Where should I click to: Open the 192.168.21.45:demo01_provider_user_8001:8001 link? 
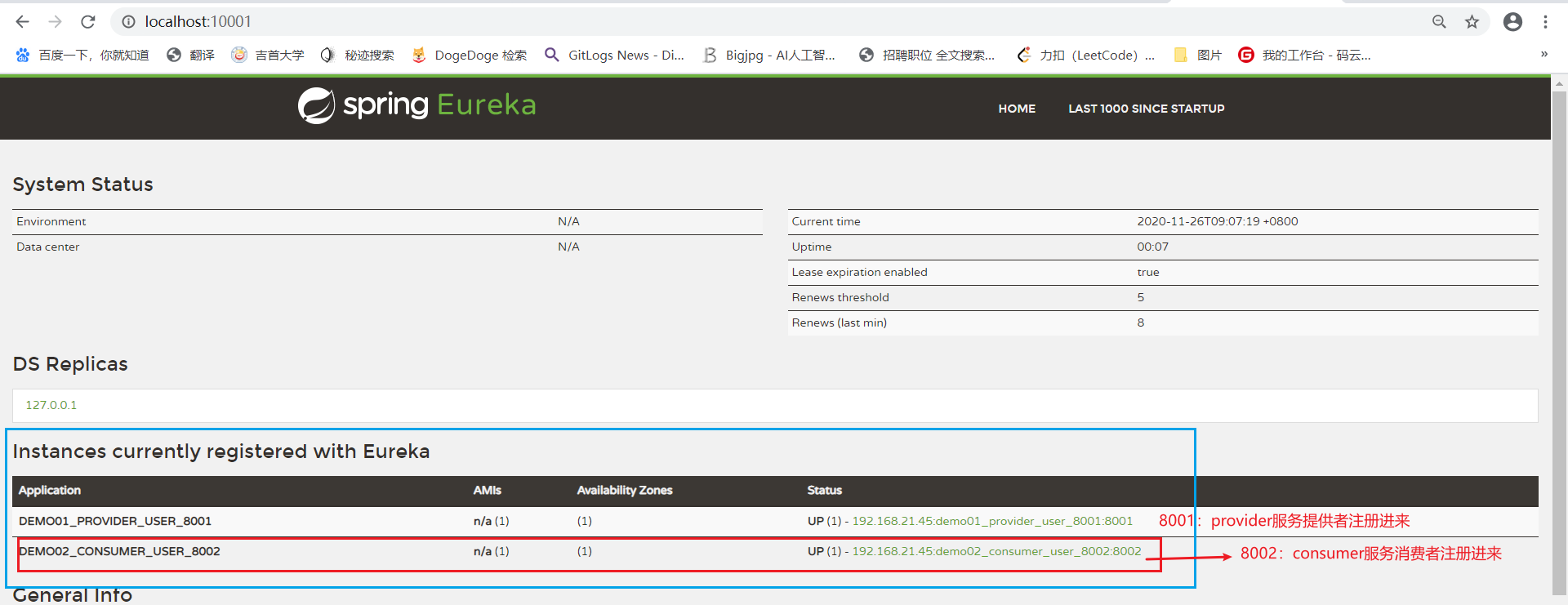coord(992,521)
